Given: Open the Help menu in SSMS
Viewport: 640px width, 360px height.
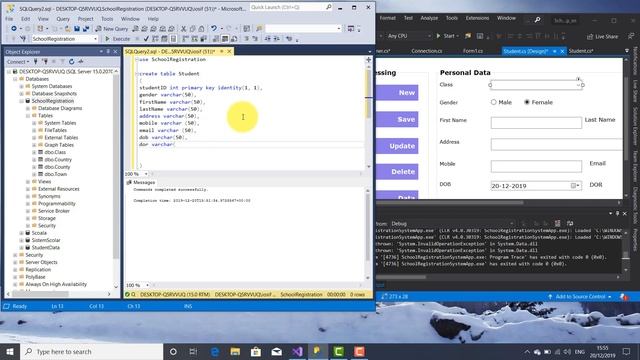Looking at the screenshot, I should tap(153, 19).
